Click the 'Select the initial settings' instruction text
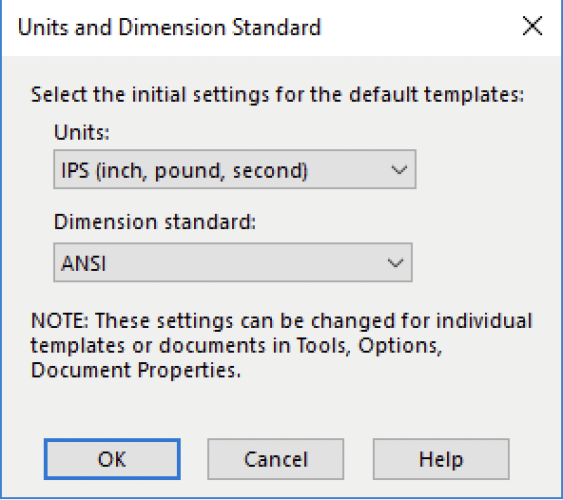Screen dimensions: 563x500 (x=277, y=95)
